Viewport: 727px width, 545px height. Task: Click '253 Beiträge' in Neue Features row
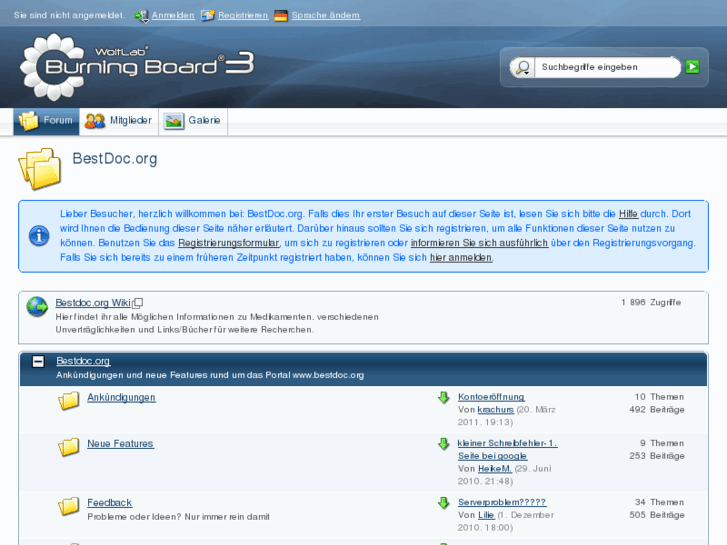click(x=657, y=456)
